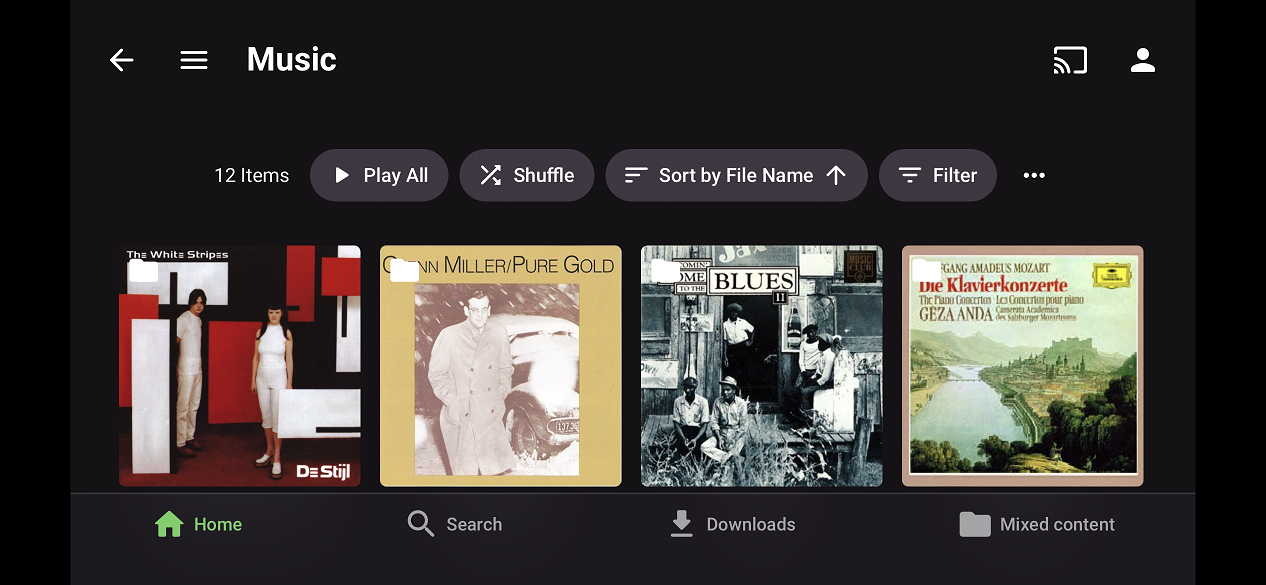Tap the back arrow icon
Viewport: 1266px width, 585px height.
pyautogui.click(x=121, y=60)
